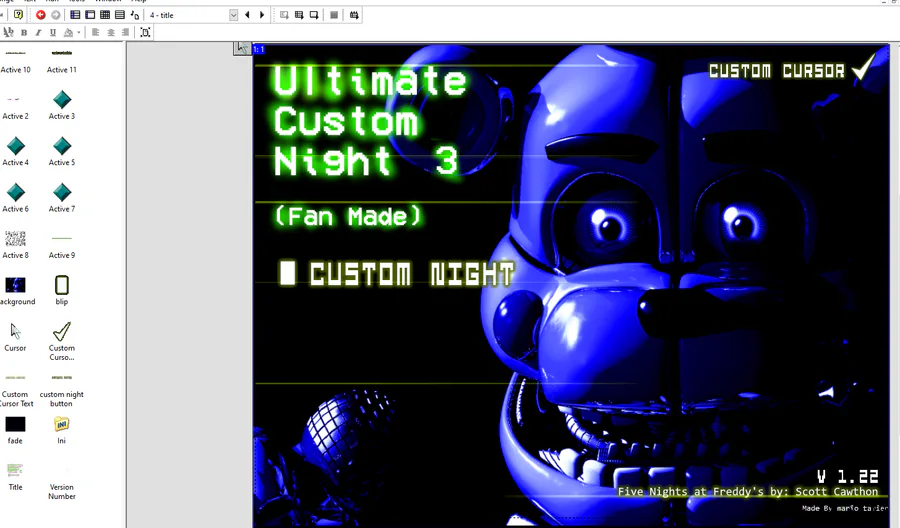
Task: Select the 'V 1.22' version text
Action: [848, 476]
